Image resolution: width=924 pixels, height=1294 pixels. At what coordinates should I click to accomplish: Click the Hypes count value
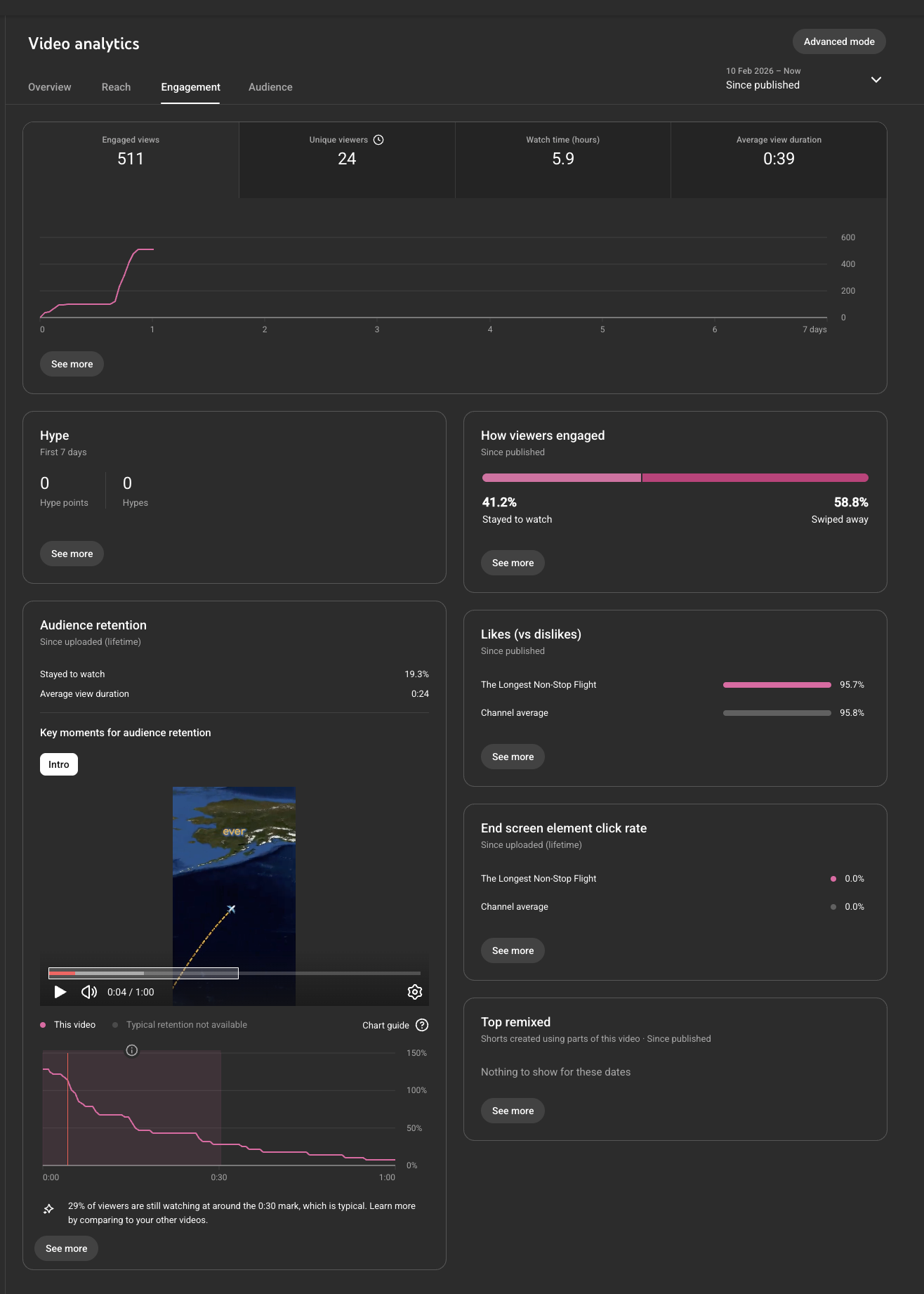point(127,483)
